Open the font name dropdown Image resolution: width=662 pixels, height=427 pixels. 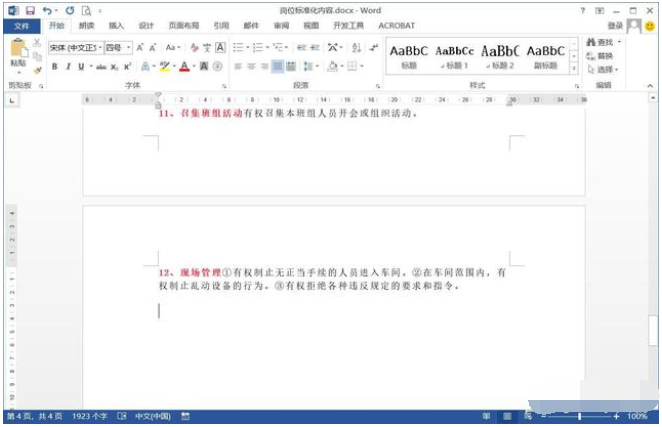pyautogui.click(x=99, y=47)
